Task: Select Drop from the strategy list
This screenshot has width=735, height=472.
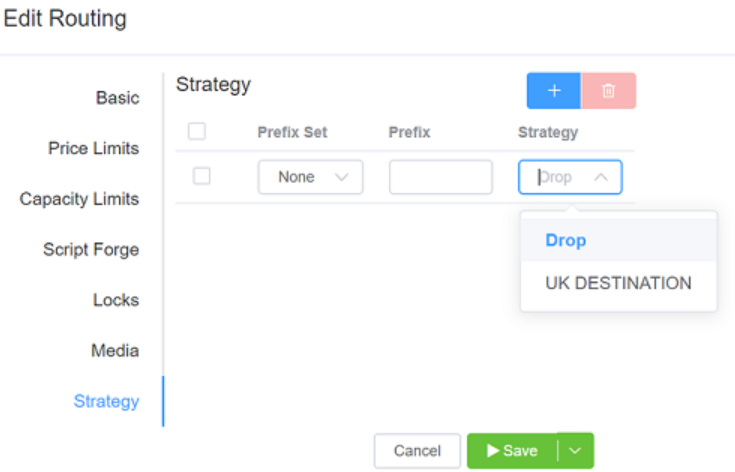Action: pos(566,241)
